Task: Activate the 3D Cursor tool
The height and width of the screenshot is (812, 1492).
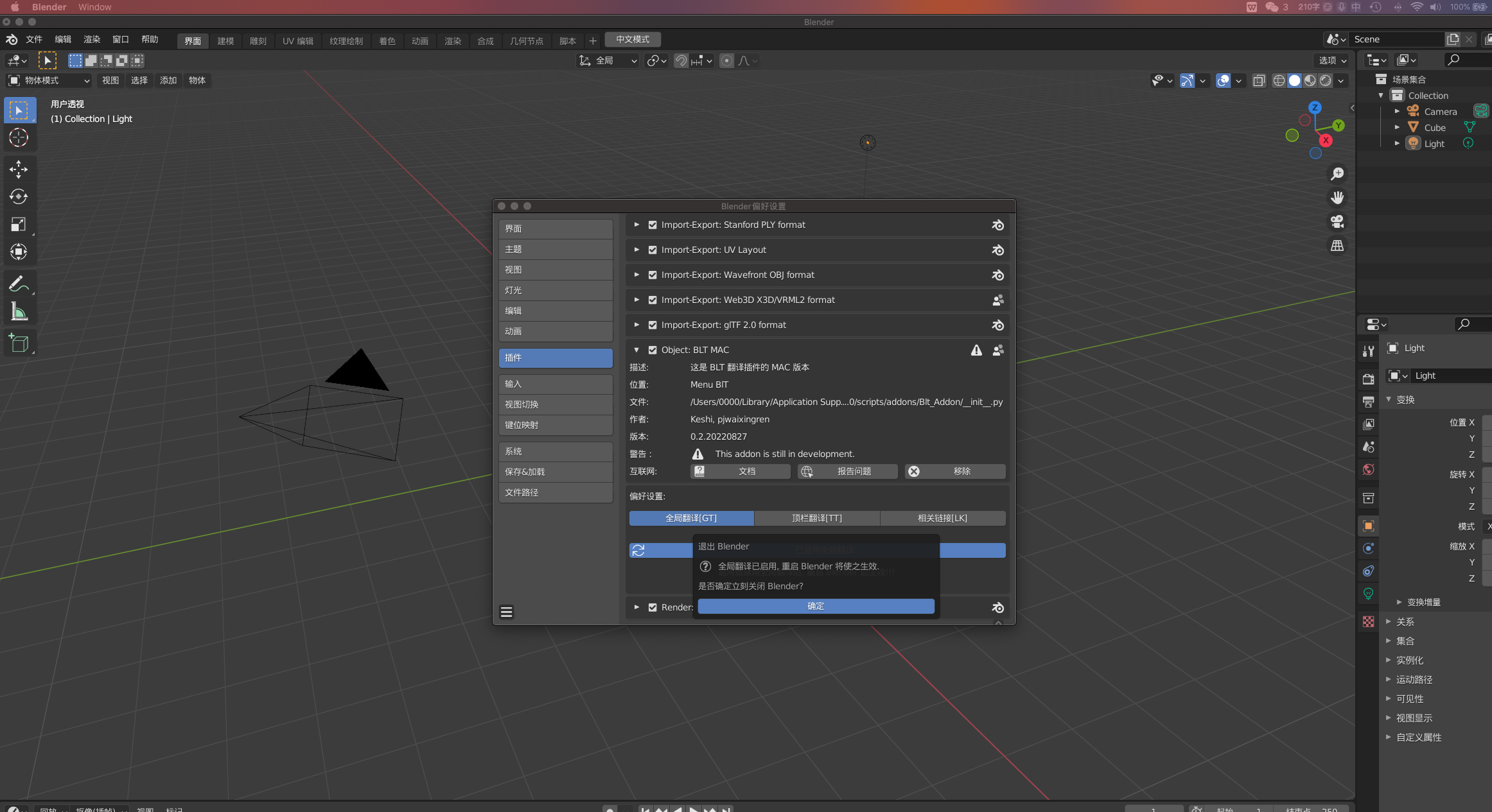Action: (19, 137)
